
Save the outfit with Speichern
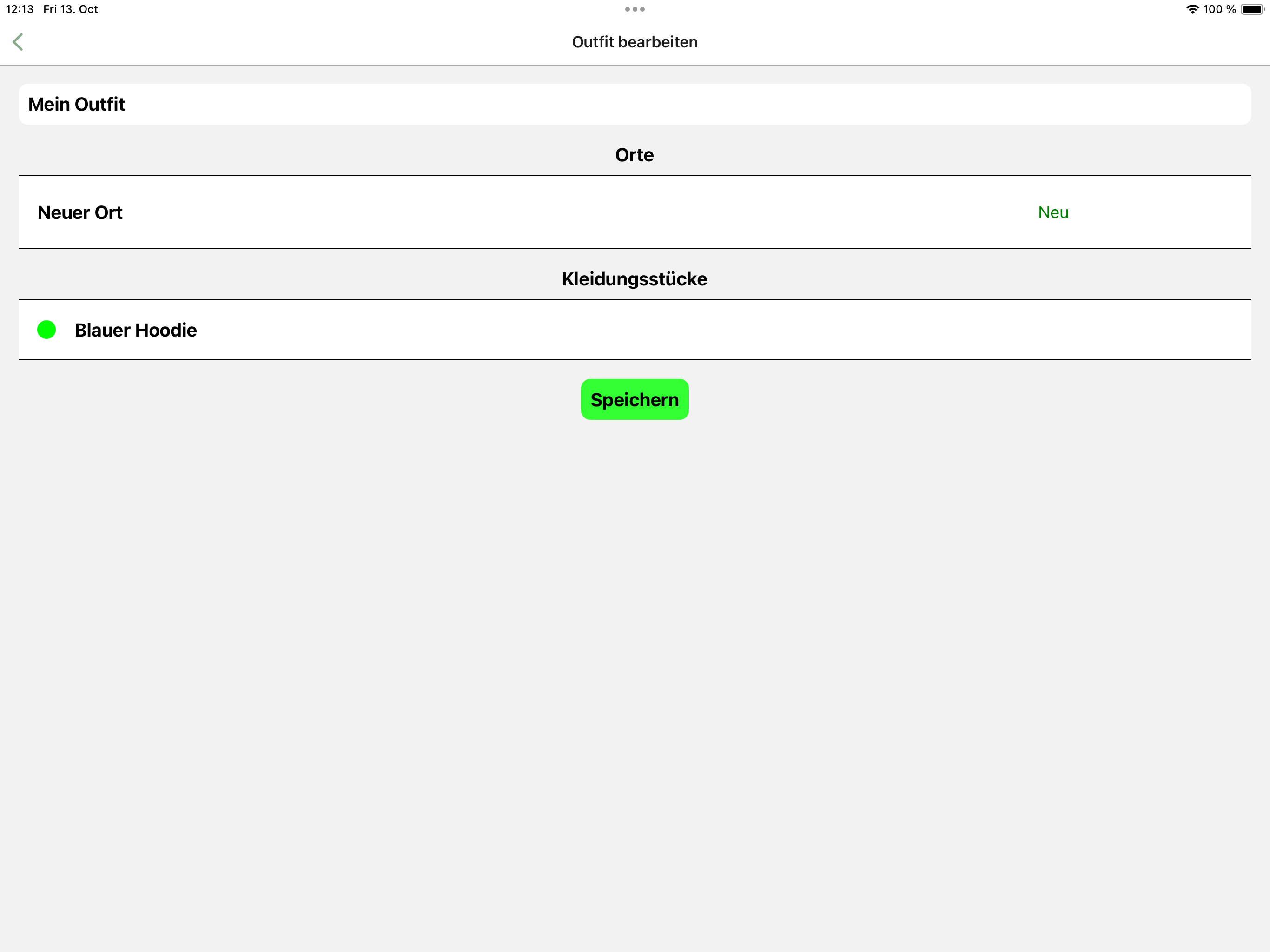coord(635,399)
